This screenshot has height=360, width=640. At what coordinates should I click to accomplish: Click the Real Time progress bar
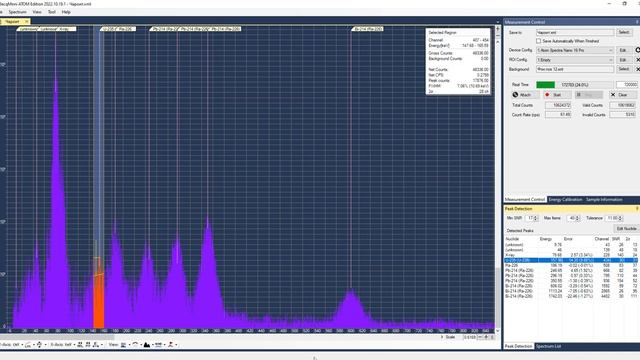574,84
